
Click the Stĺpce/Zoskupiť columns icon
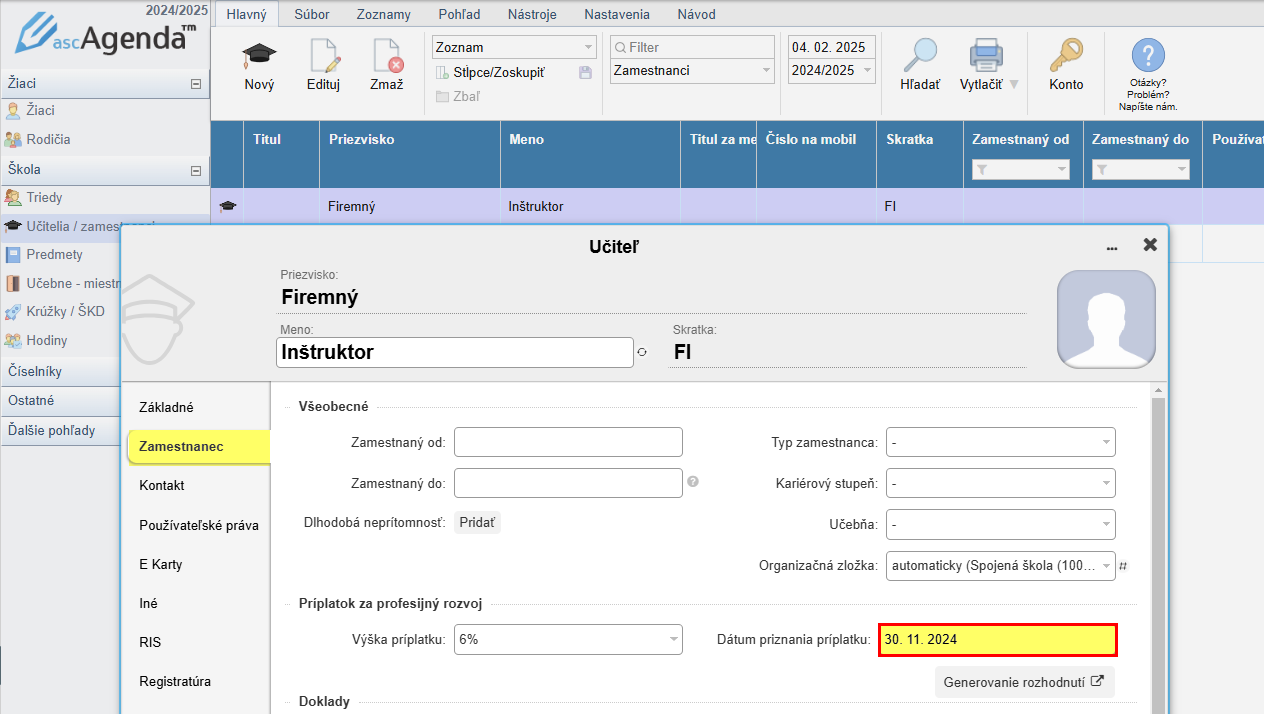click(x=442, y=73)
